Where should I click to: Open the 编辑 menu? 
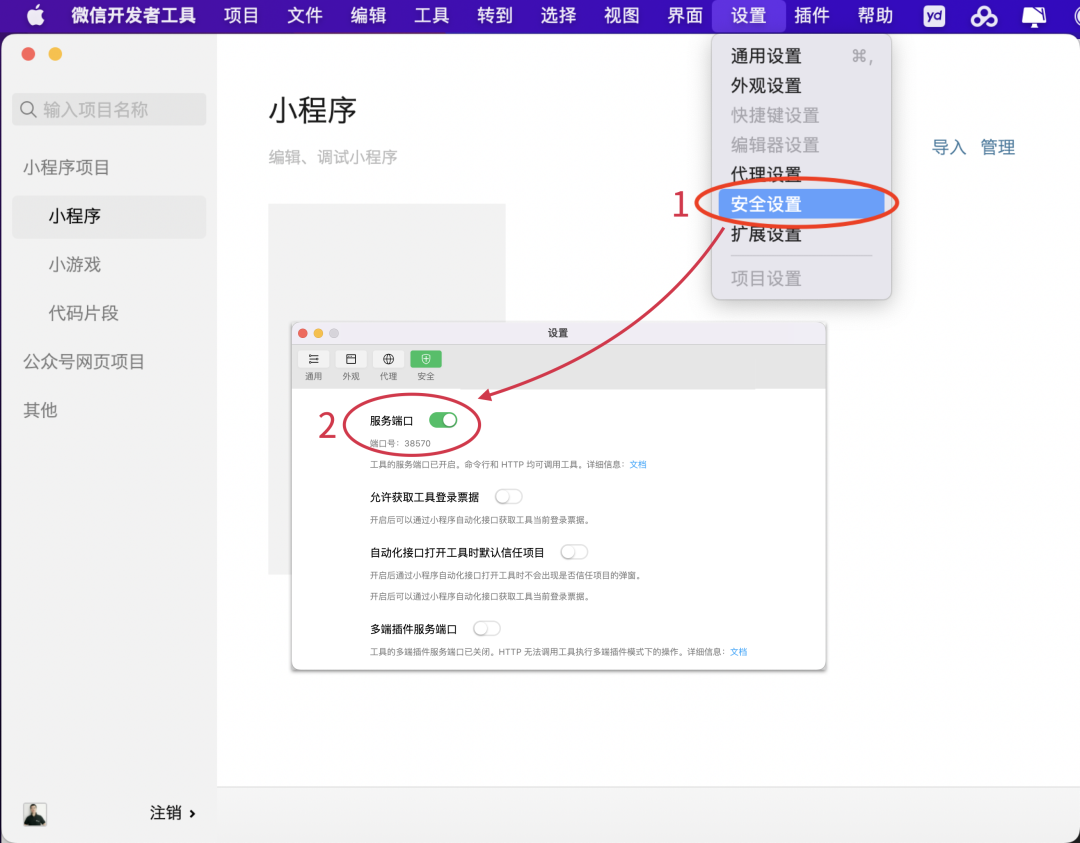click(368, 15)
